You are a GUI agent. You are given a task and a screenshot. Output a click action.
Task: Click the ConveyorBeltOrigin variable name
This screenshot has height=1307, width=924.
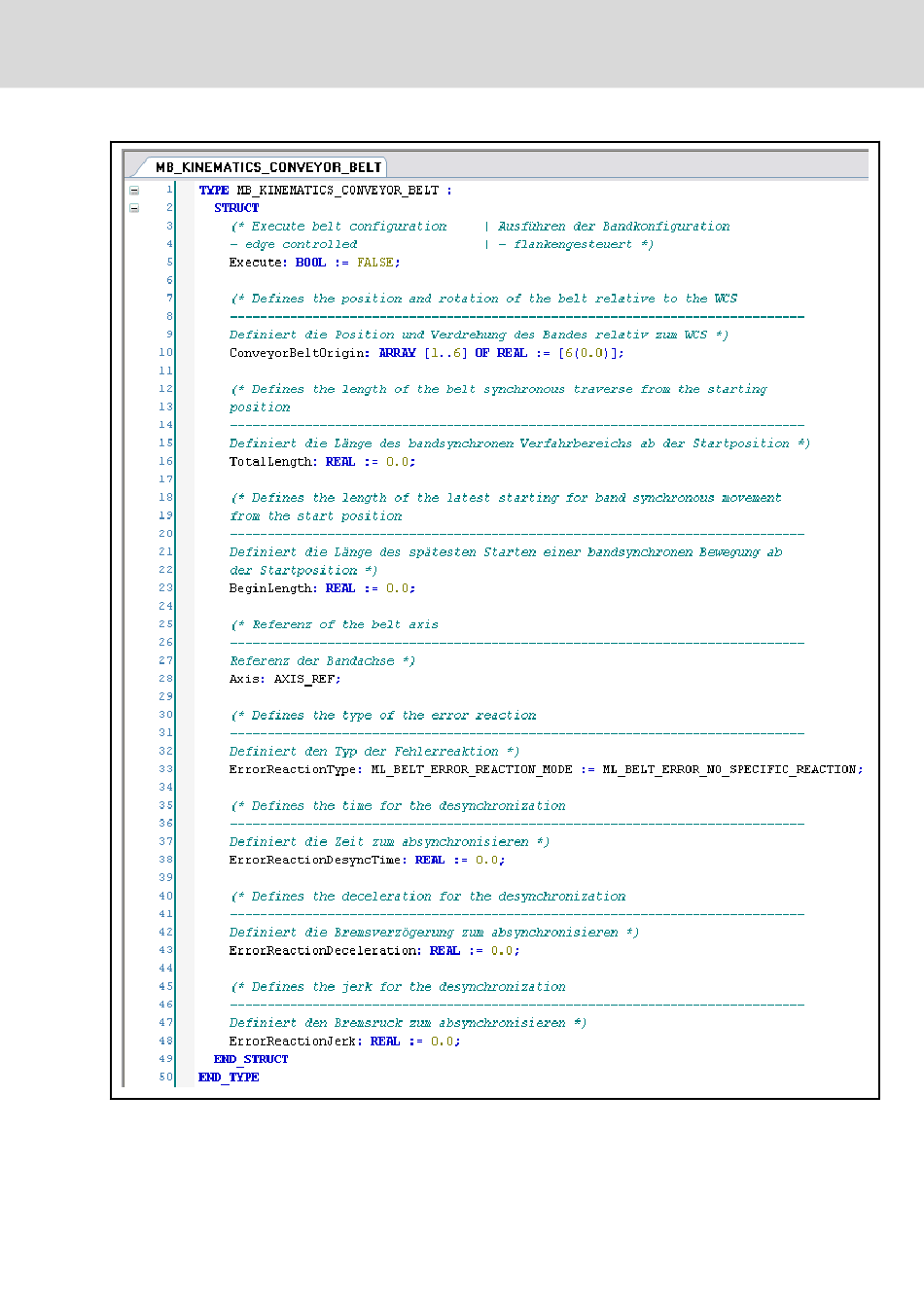pos(297,353)
